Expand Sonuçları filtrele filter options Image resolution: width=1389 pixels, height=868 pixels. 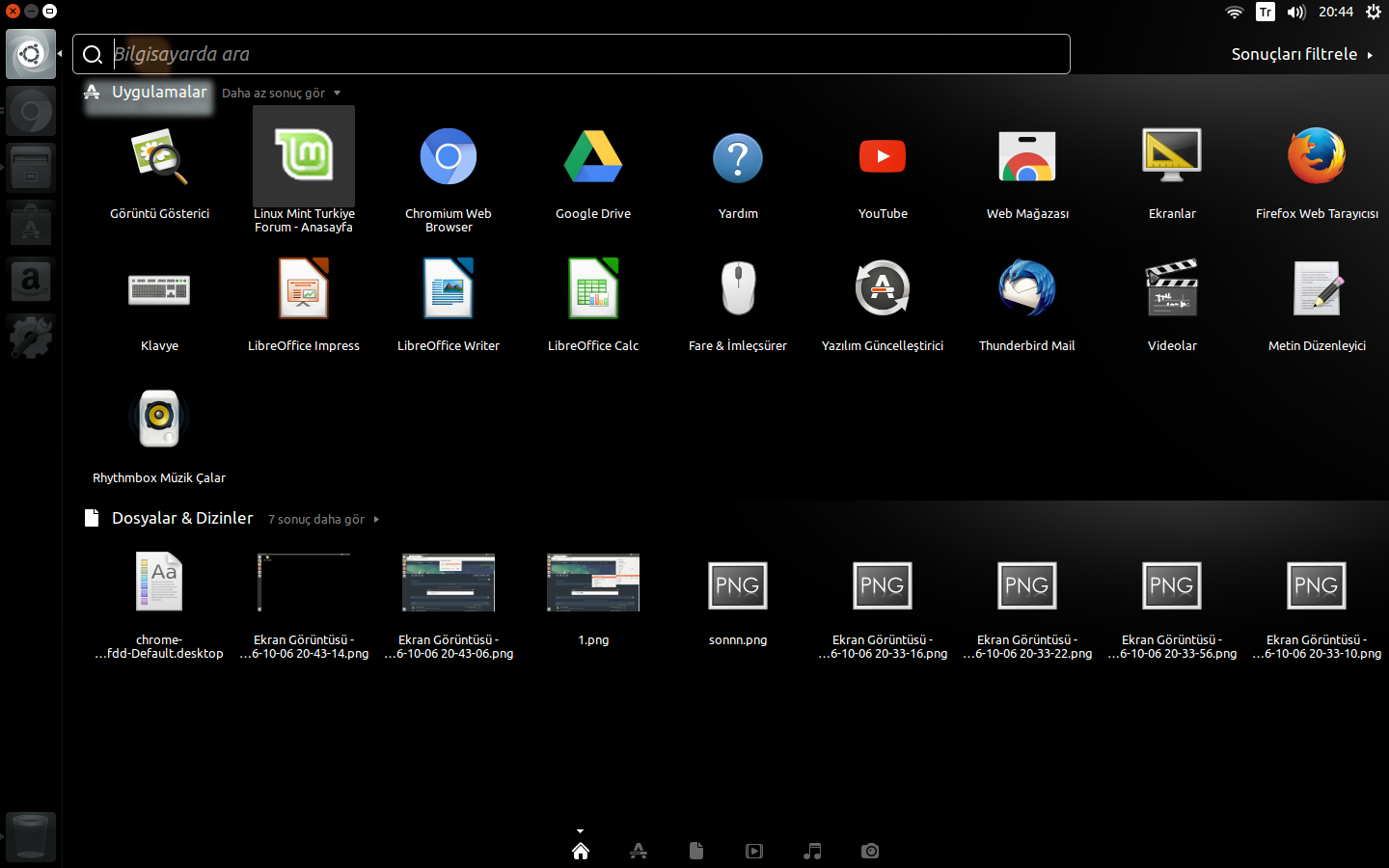point(1302,54)
